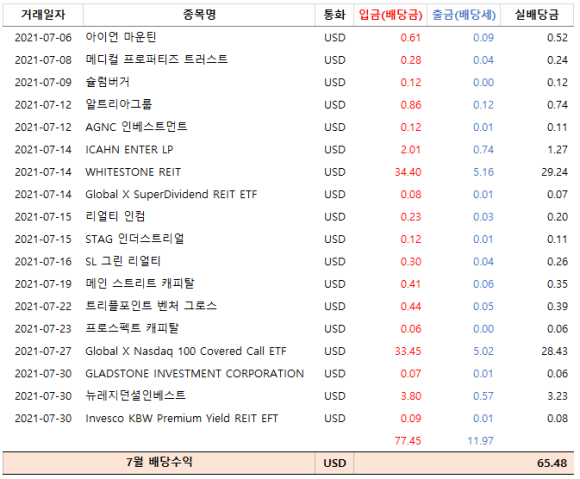Click 프로스펙트 캐피탈 deposit 0.06
Image resolution: width=580 pixels, height=479 pixels.
pos(411,329)
